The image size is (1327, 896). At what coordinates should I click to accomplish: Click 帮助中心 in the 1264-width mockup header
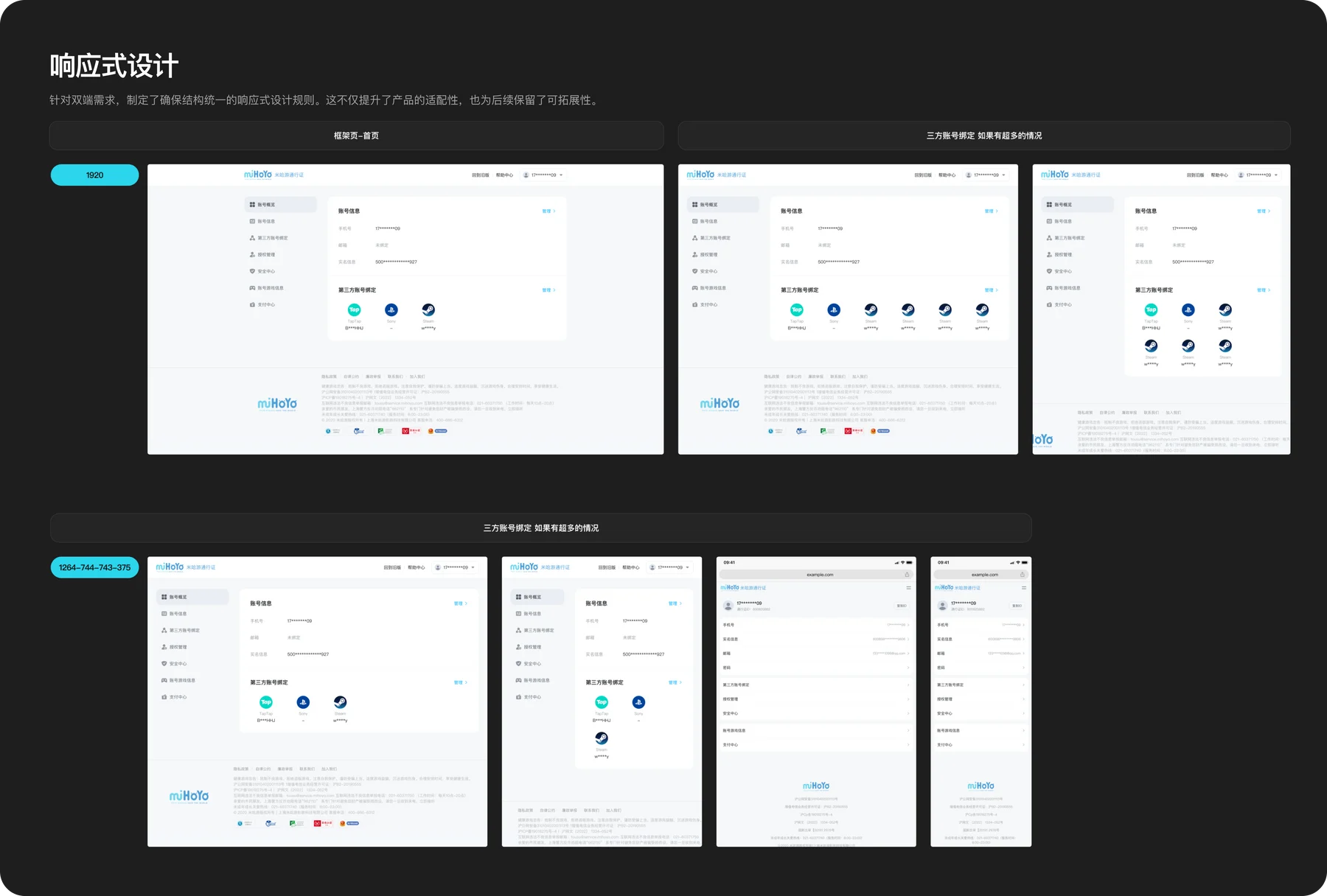[417, 567]
